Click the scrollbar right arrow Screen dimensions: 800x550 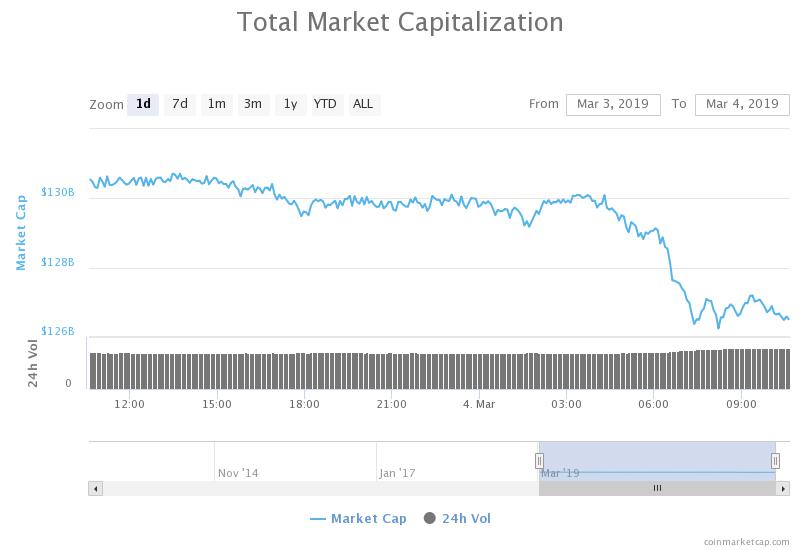[x=783, y=488]
